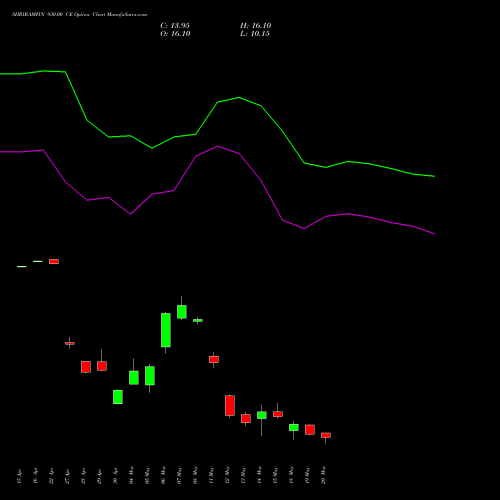Click the 13 May date label
Screen dimensions: 500x500
pyautogui.click(x=243, y=475)
